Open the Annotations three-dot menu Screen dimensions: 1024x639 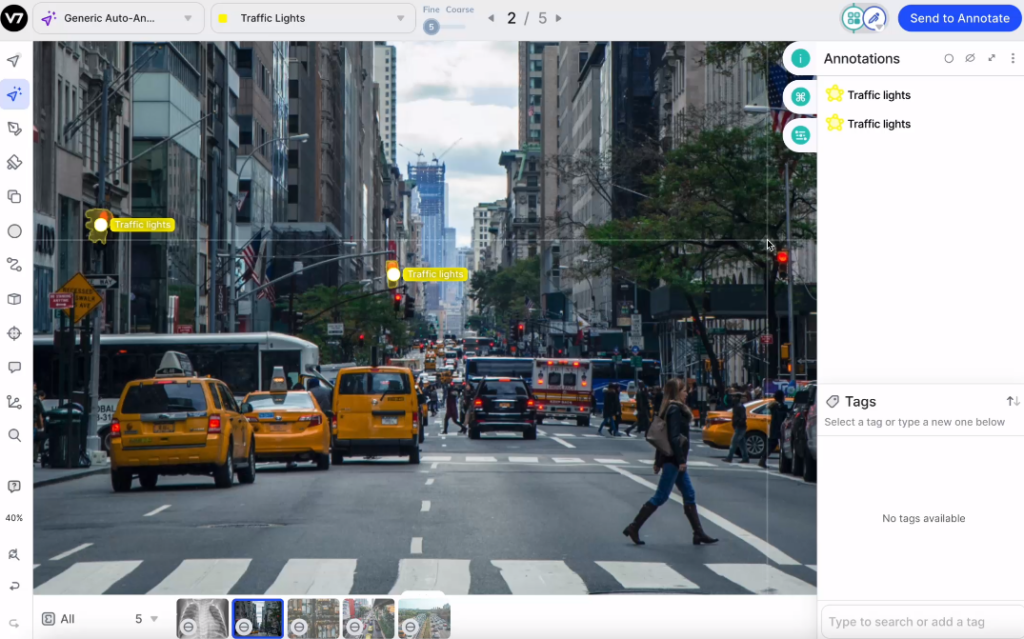1013,58
